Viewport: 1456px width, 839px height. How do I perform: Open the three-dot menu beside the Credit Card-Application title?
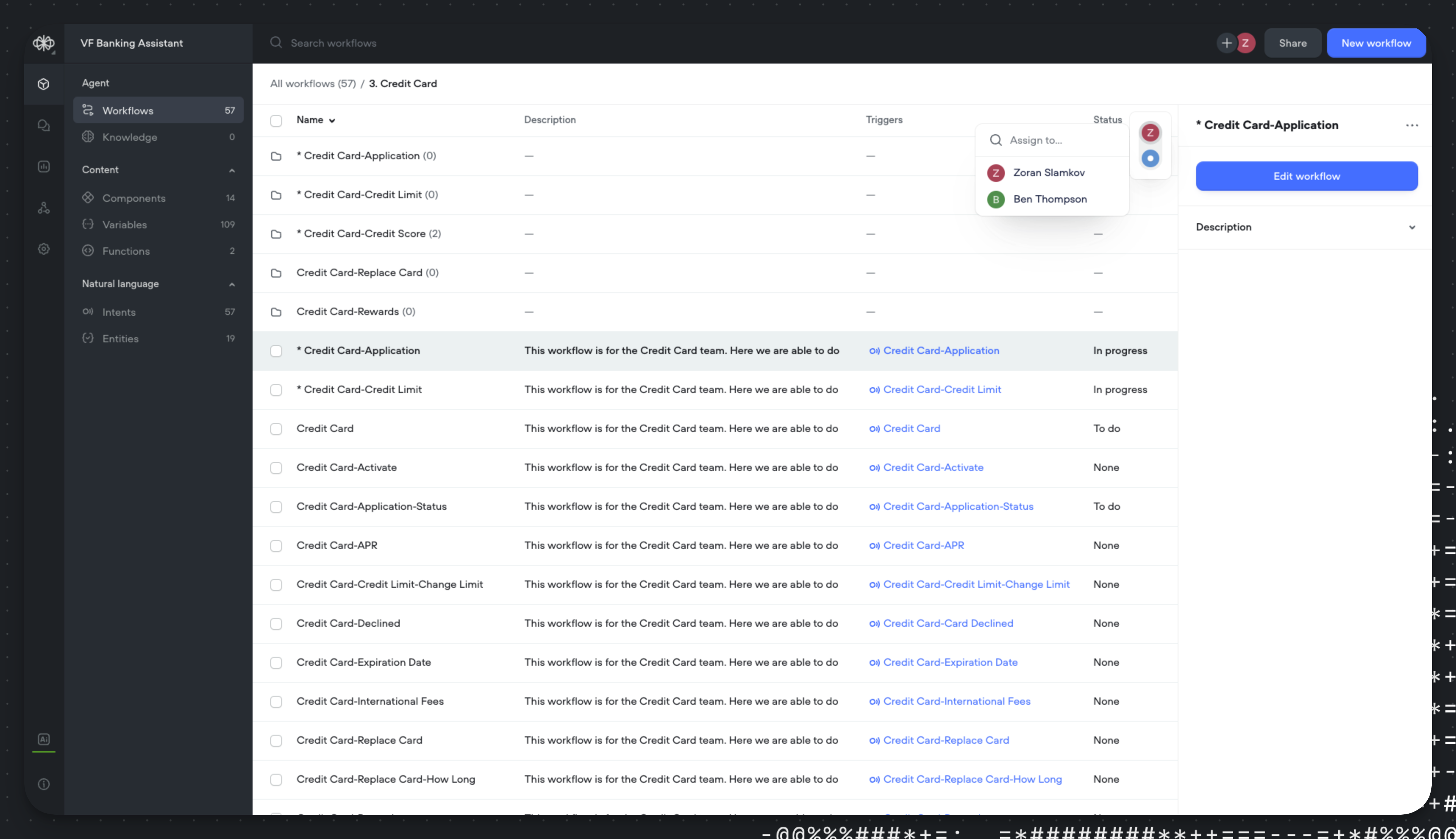pos(1412,126)
